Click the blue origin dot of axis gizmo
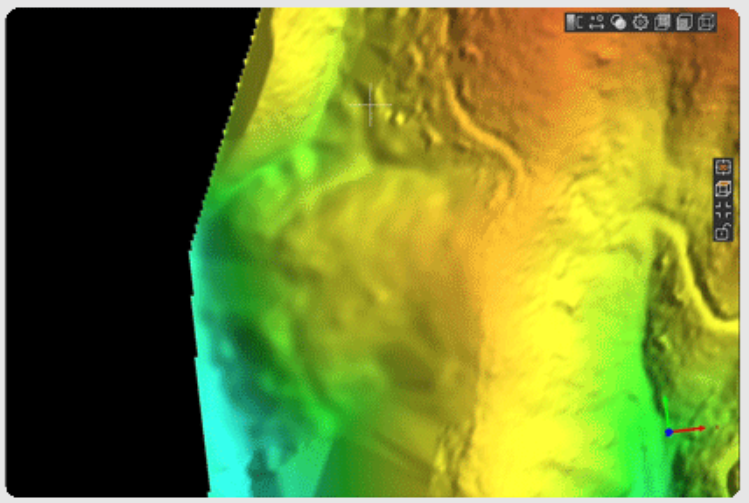 (x=669, y=432)
